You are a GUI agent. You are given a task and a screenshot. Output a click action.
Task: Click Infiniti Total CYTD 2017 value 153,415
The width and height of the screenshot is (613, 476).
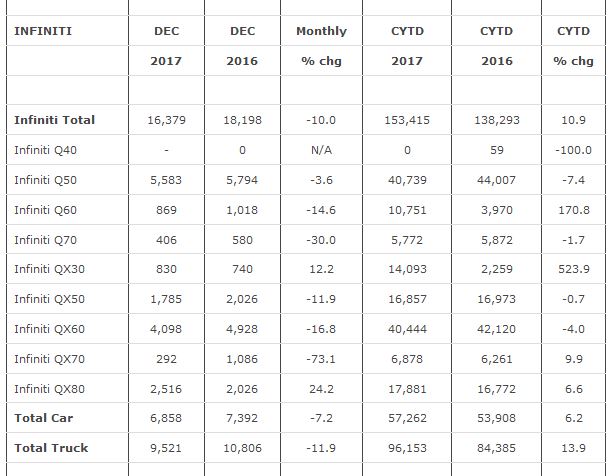407,120
